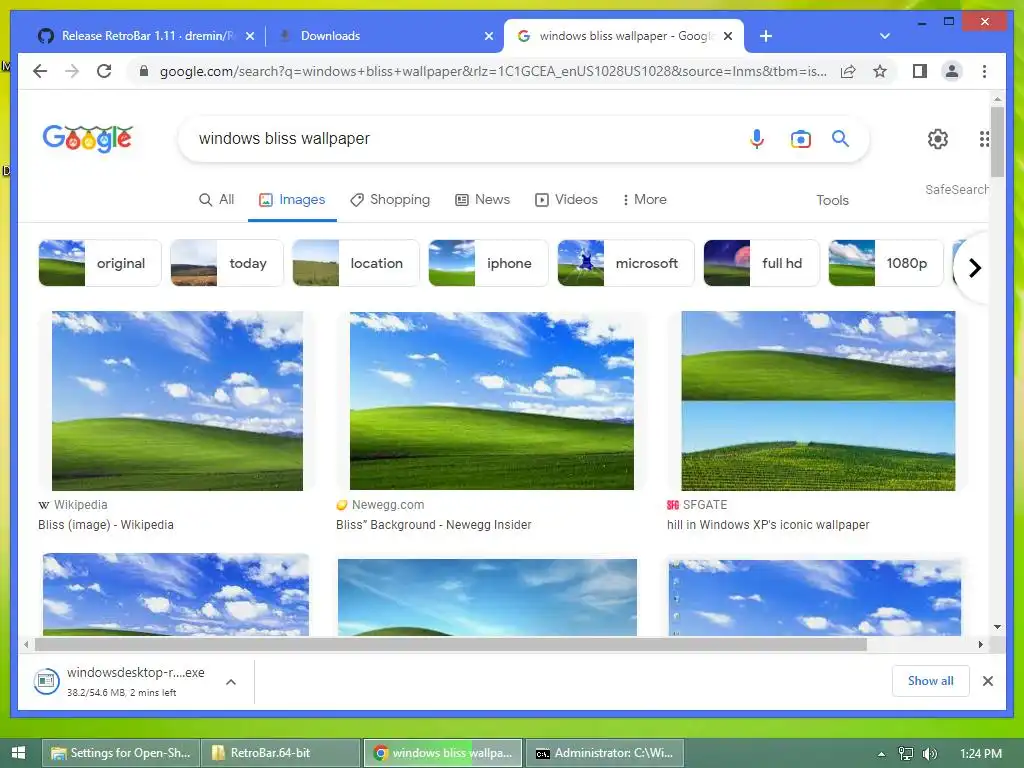
Task: Filter by the full hd chip
Action: (x=761, y=263)
